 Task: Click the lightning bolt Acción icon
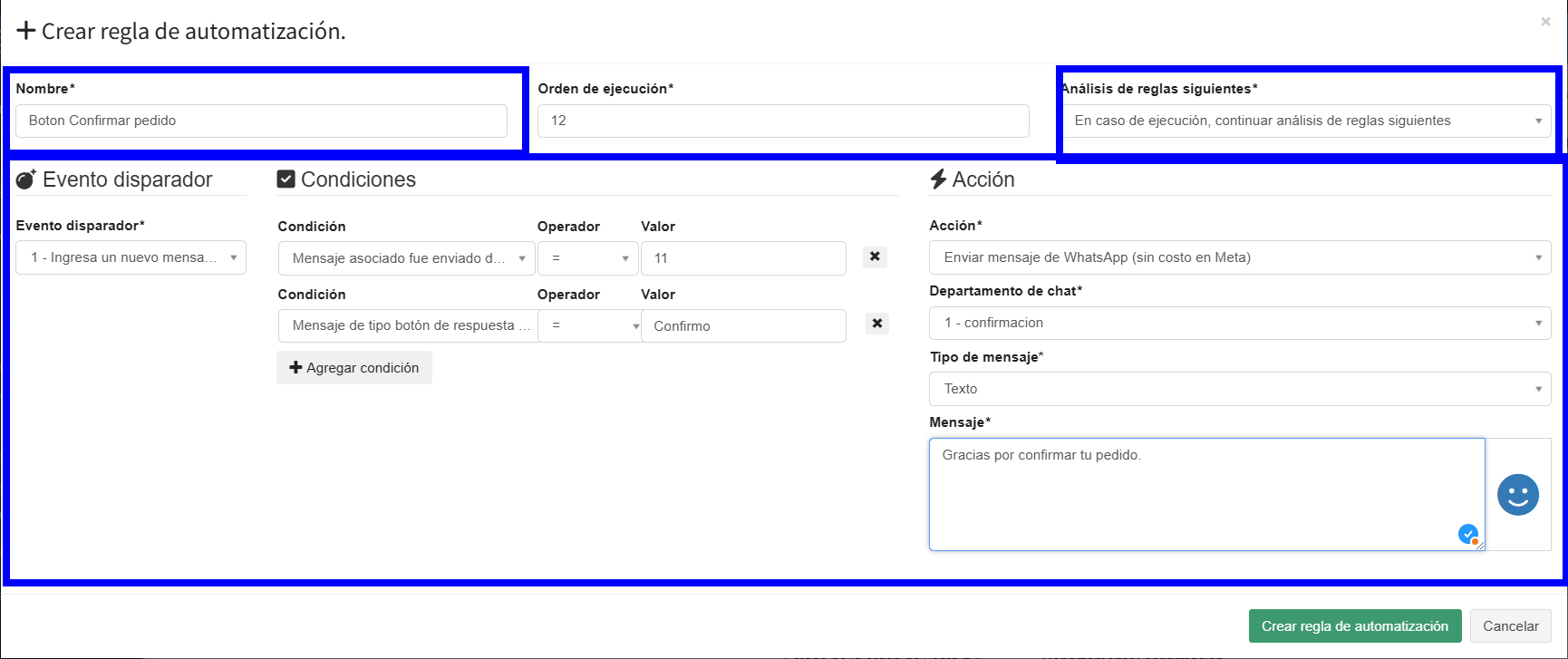(938, 179)
